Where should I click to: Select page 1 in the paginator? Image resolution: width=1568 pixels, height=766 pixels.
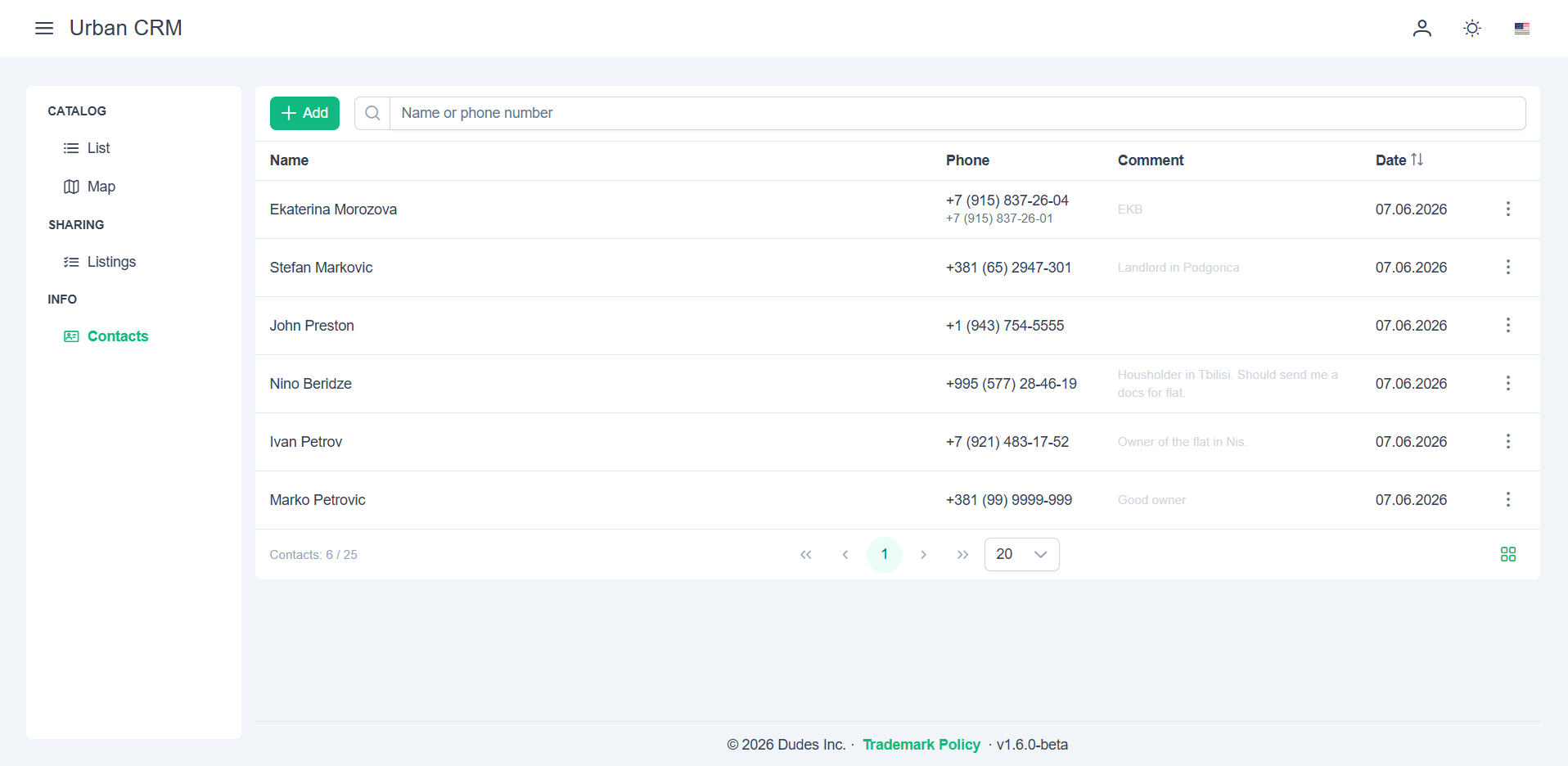(885, 555)
